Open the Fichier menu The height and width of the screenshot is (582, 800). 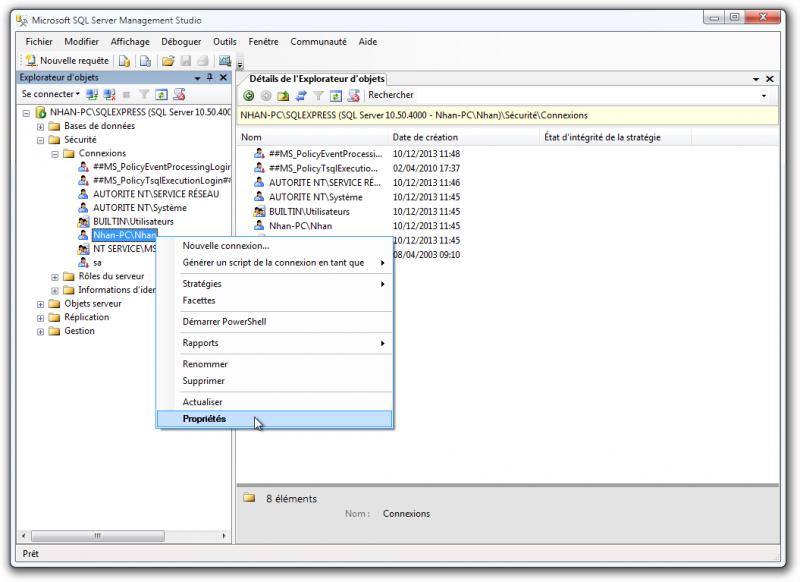click(39, 42)
